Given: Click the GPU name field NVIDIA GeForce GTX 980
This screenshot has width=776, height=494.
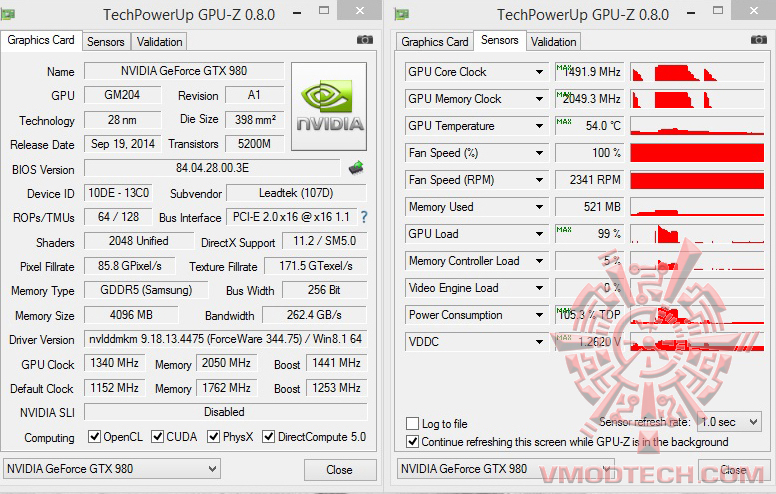Looking at the screenshot, I should click(x=184, y=71).
